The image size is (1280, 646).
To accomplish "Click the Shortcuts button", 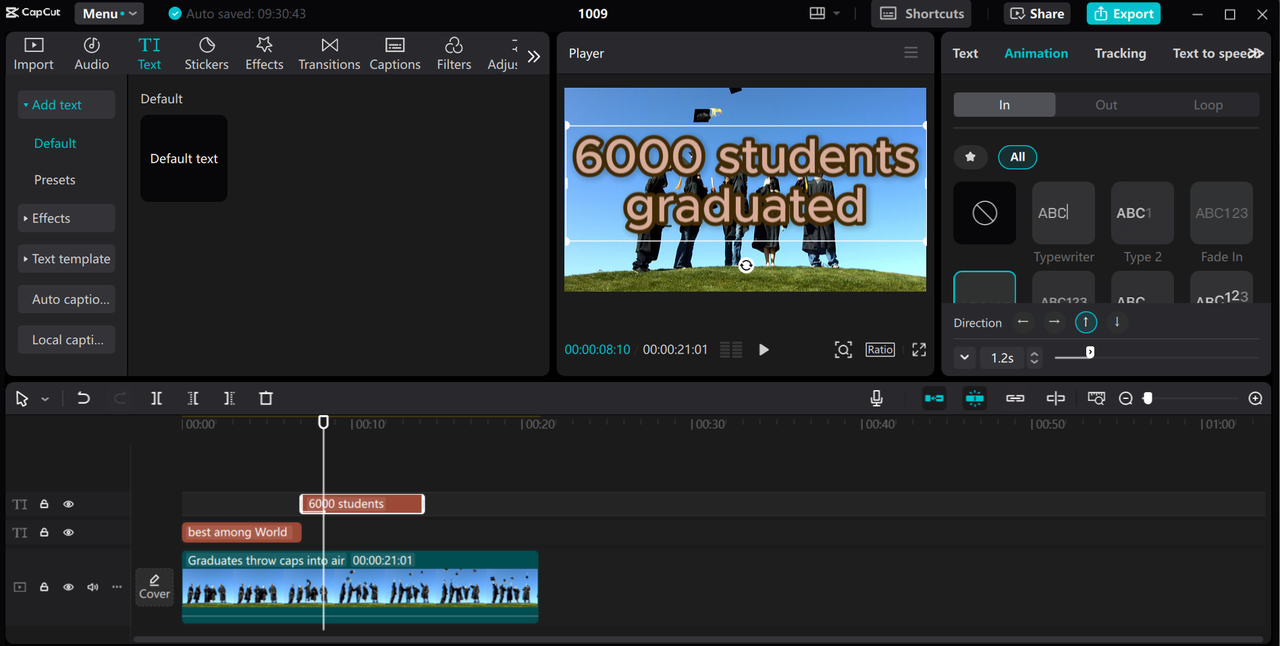I will (x=922, y=14).
